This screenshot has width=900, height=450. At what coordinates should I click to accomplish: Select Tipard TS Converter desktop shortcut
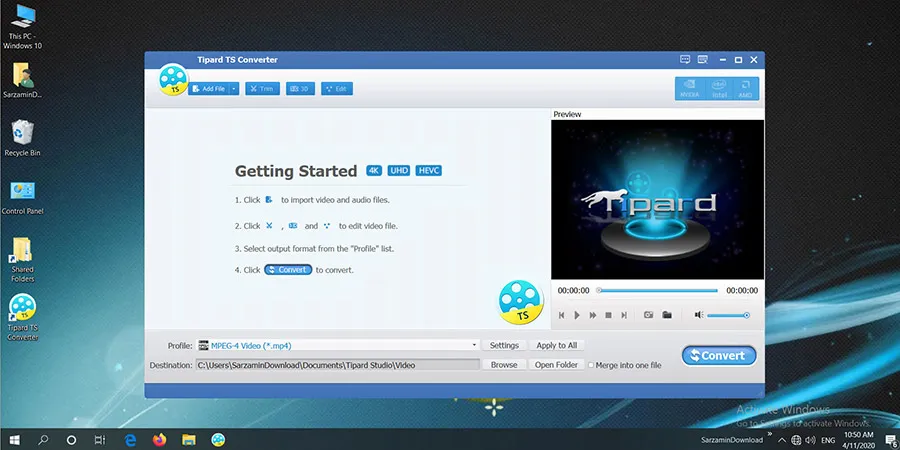tap(22, 317)
